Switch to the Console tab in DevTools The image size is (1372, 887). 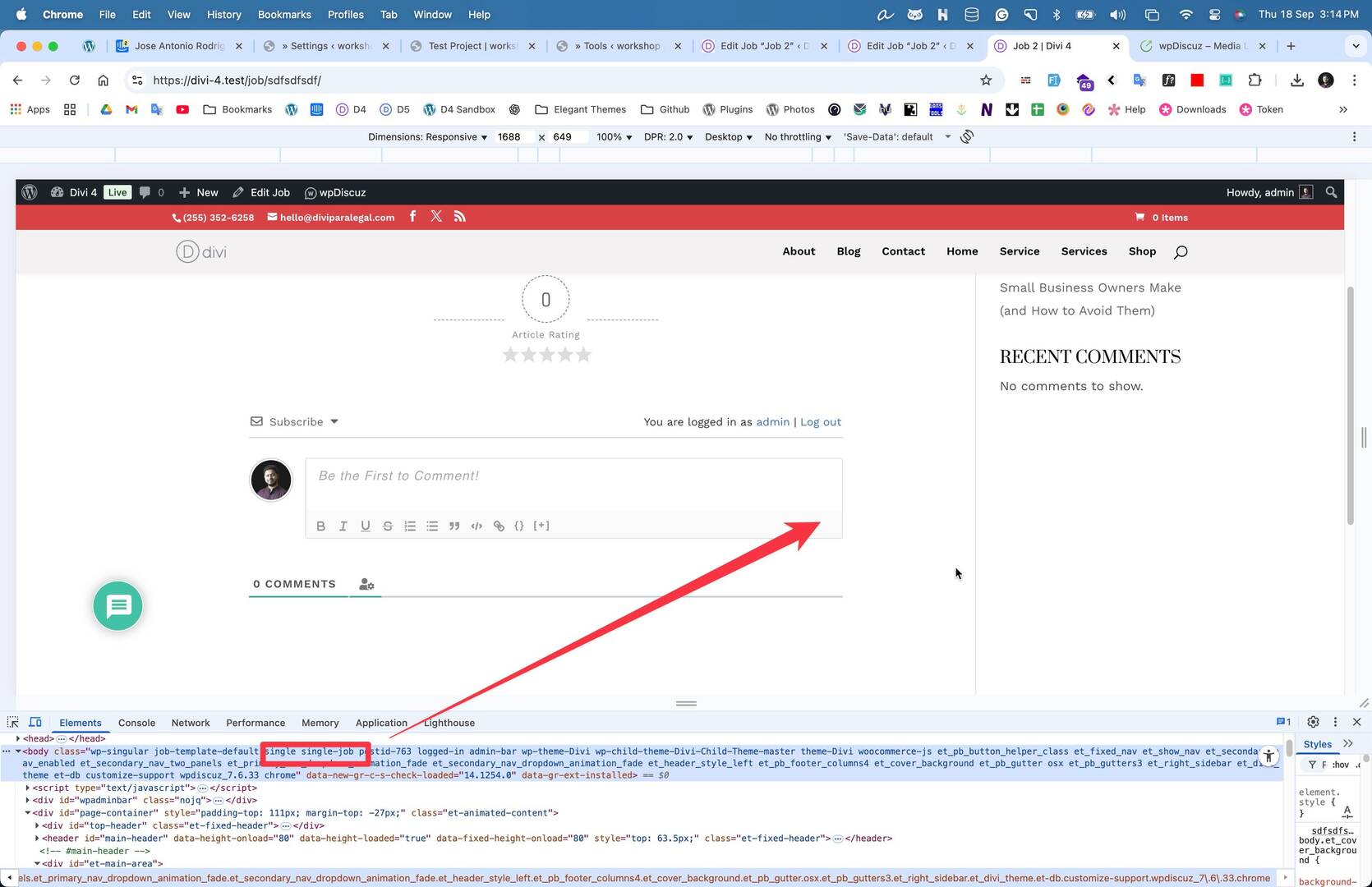point(136,723)
